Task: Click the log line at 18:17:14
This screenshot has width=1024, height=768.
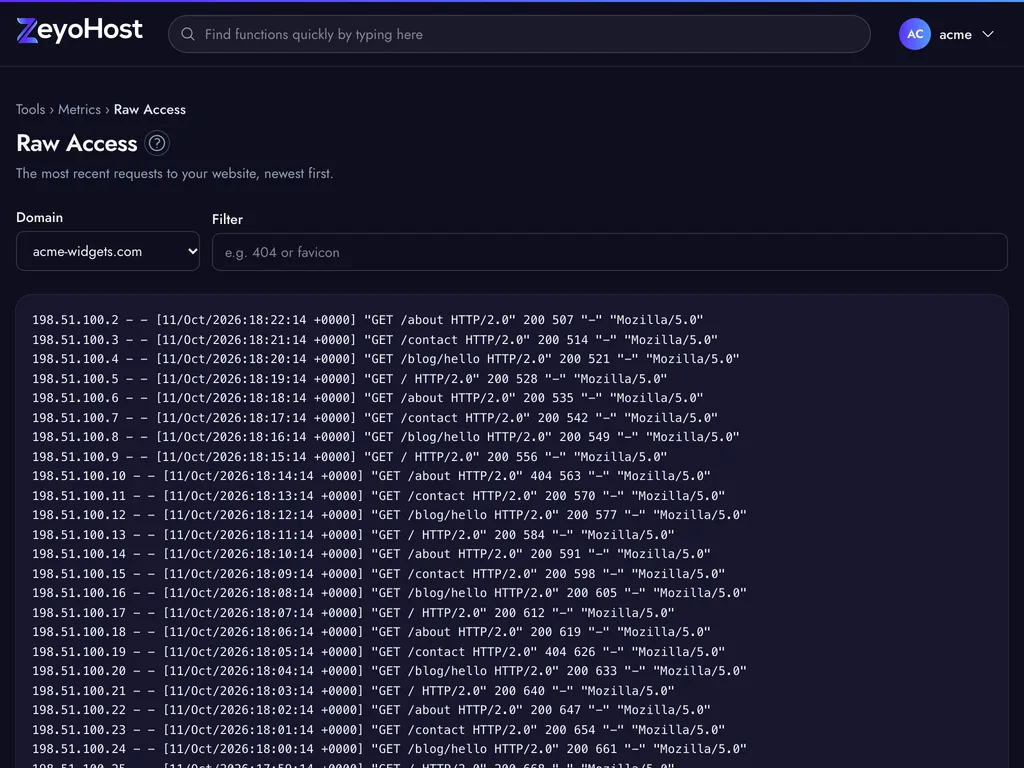Action: [x=375, y=417]
